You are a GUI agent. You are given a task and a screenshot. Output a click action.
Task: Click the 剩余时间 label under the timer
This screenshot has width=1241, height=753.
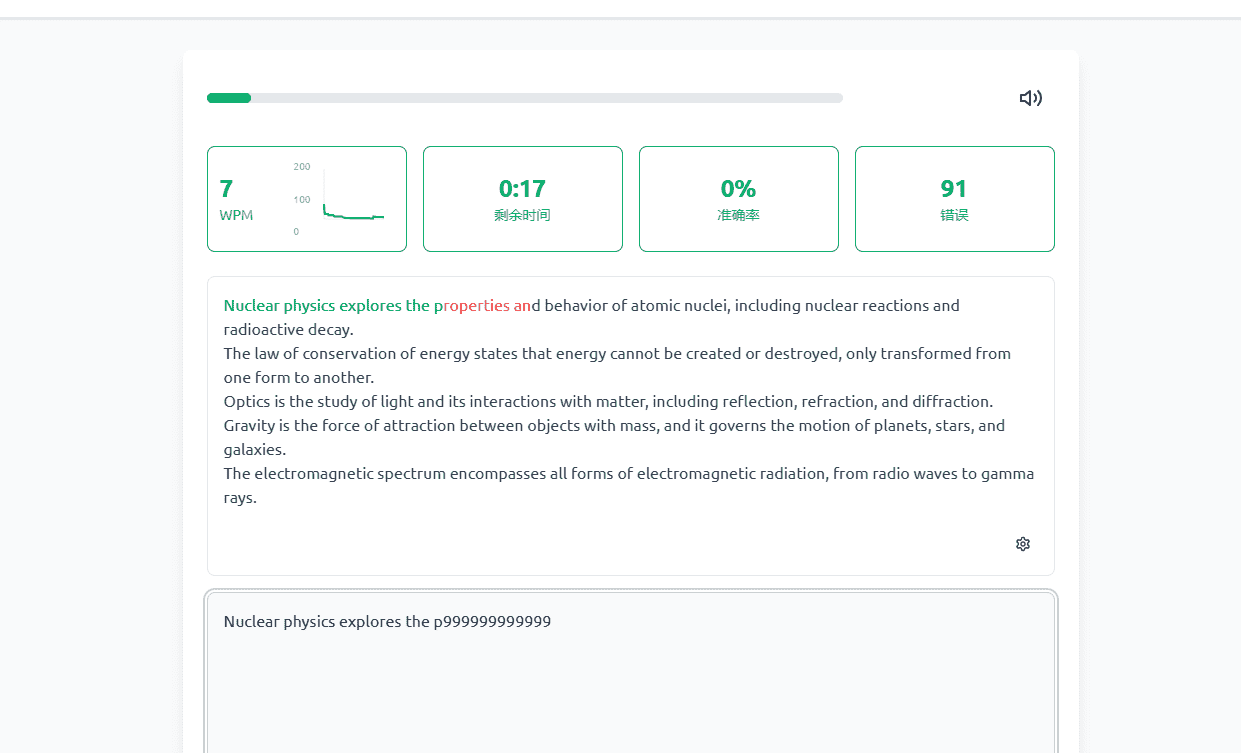click(522, 215)
